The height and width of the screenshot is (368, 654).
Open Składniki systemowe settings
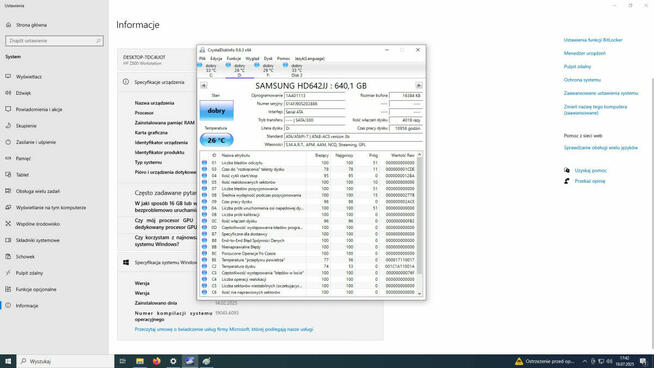[38, 240]
